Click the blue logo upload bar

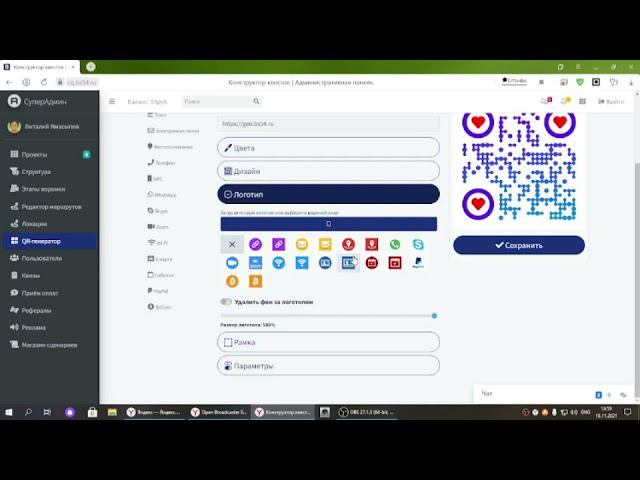pyautogui.click(x=329, y=224)
